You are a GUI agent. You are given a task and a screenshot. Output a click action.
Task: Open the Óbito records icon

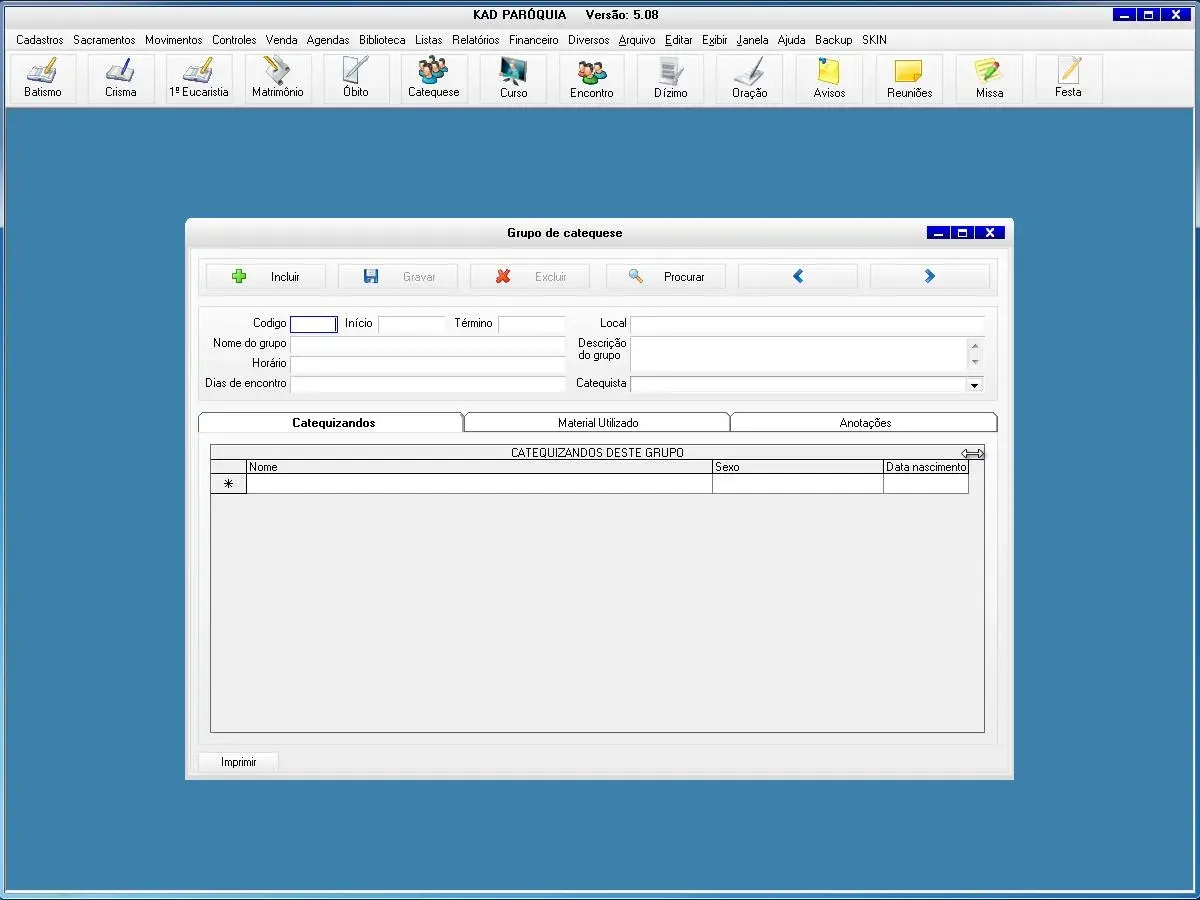[x=356, y=79]
